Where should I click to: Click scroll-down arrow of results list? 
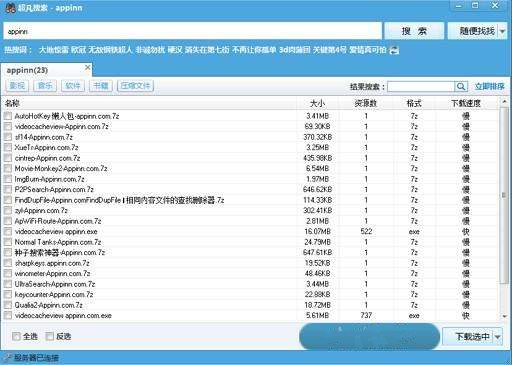coord(504,316)
